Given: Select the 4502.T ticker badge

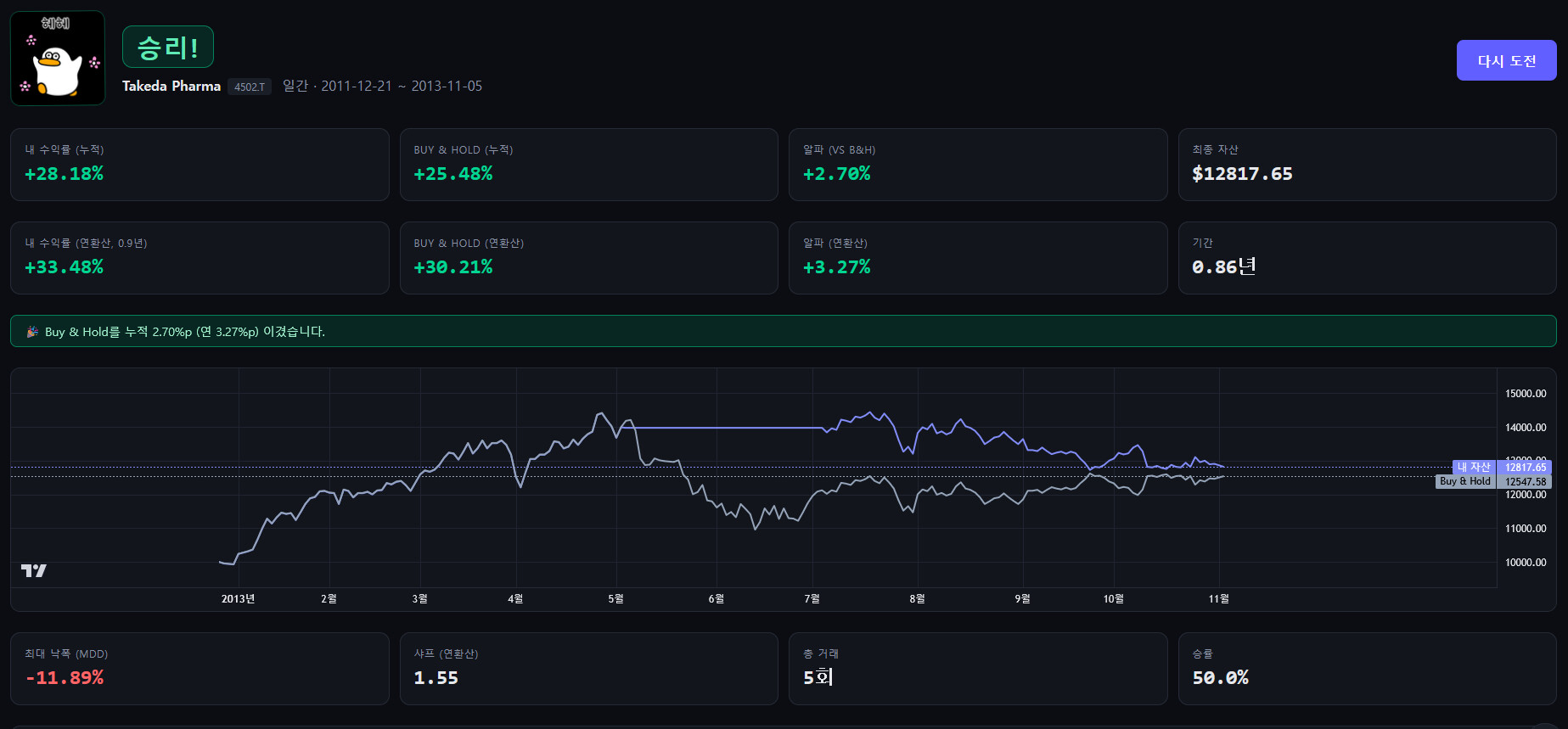Looking at the screenshot, I should click(x=250, y=87).
